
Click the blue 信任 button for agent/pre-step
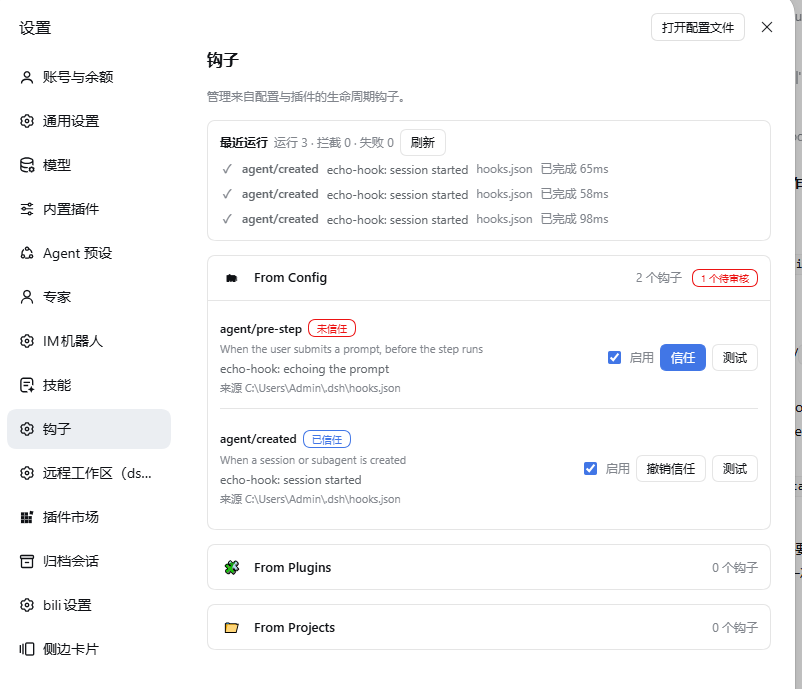point(683,358)
